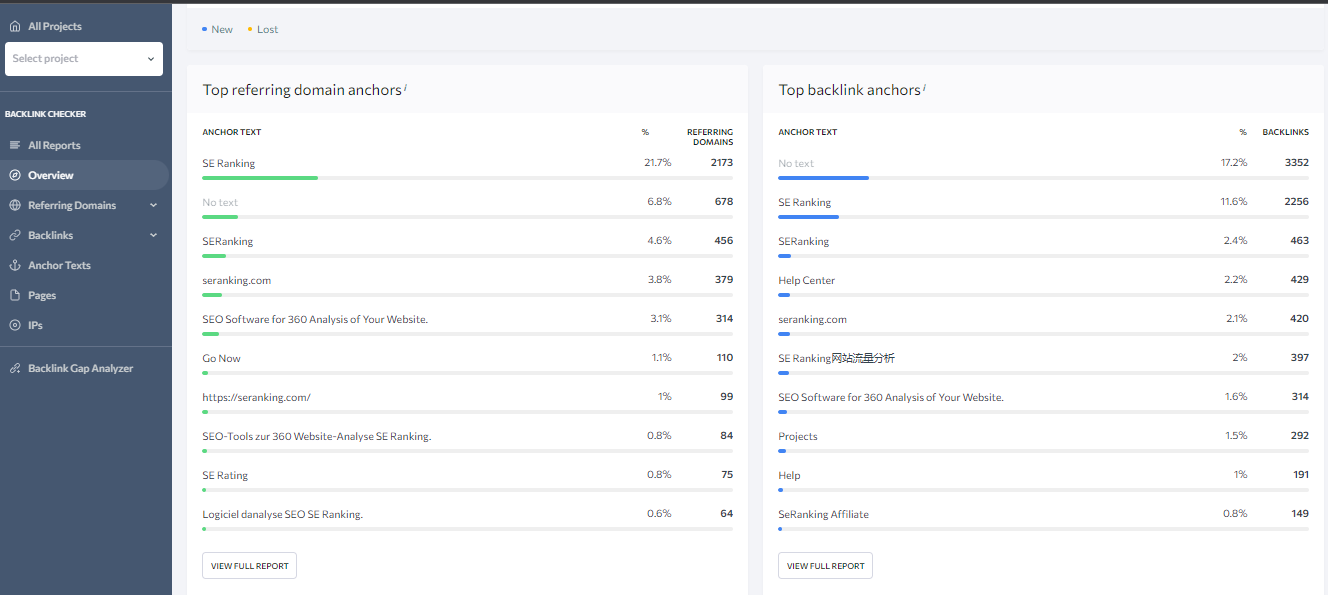This screenshot has width=1328, height=595.
Task: Click the Anchor Texts anchor icon
Action: click(15, 265)
